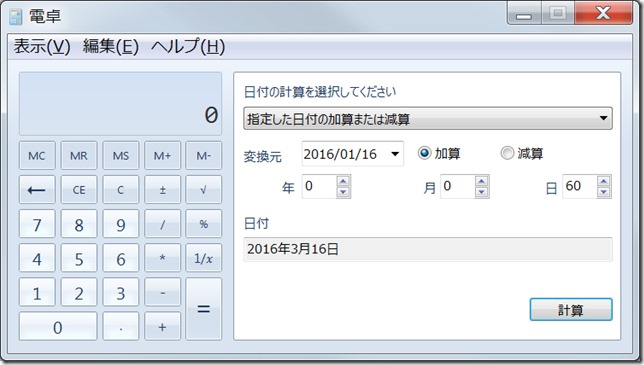Open the ヘルプ(H) menu
The width and height of the screenshot is (644, 365).
coord(188,46)
